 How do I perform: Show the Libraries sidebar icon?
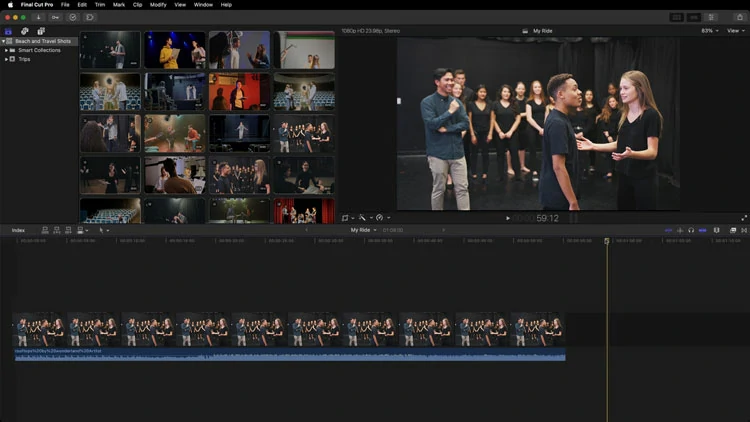pyautogui.click(x=8, y=31)
